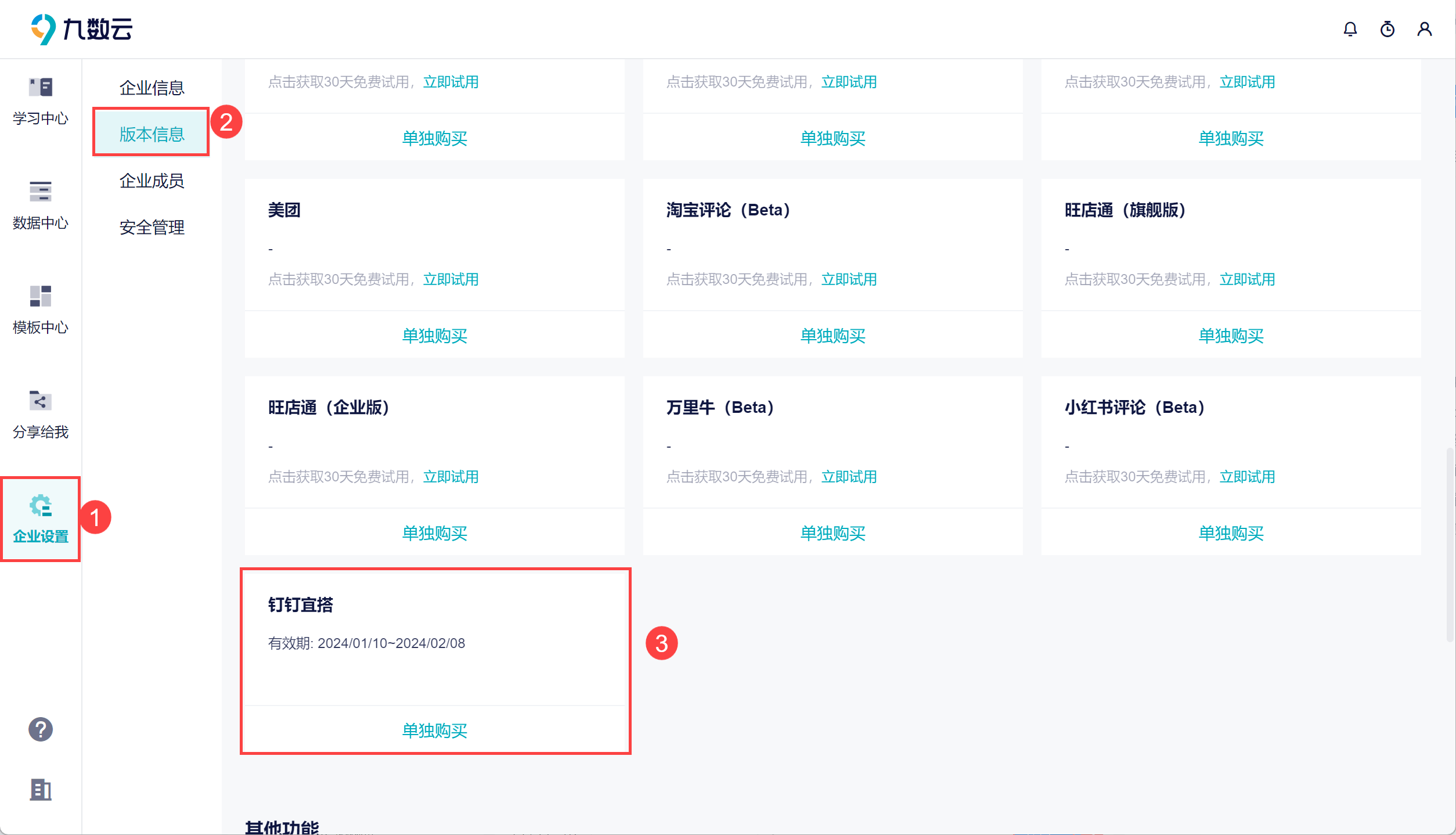Go to 安全管理 menu item
Viewport: 1456px width, 835px height.
(152, 227)
